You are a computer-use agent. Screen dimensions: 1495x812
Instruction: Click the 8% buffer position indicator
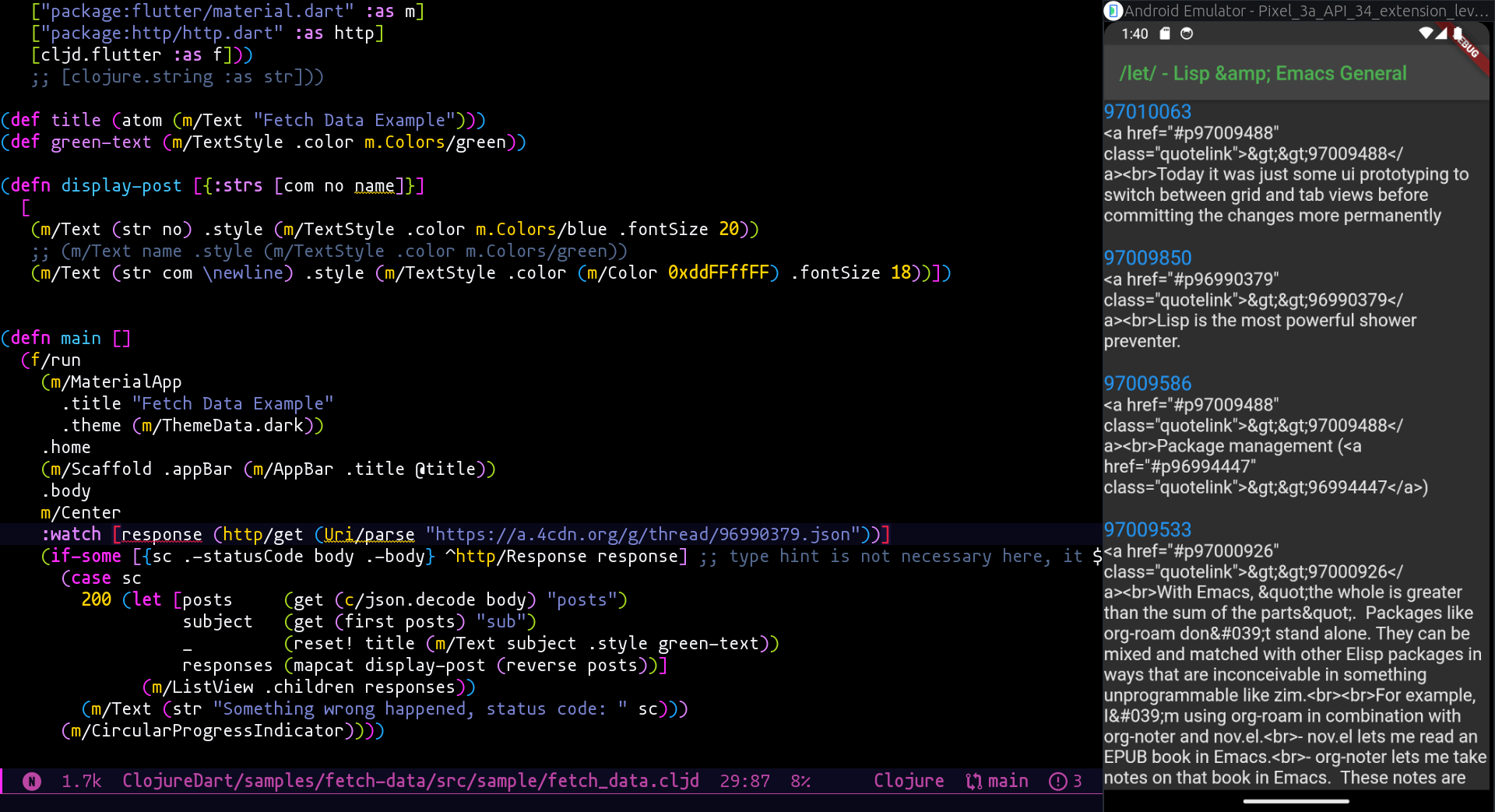pyautogui.click(x=800, y=781)
